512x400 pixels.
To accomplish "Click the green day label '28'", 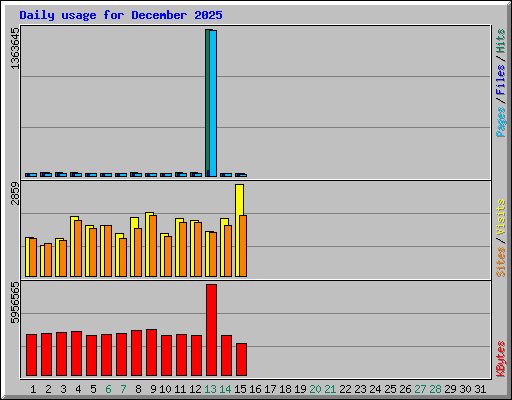I will coord(435,389).
